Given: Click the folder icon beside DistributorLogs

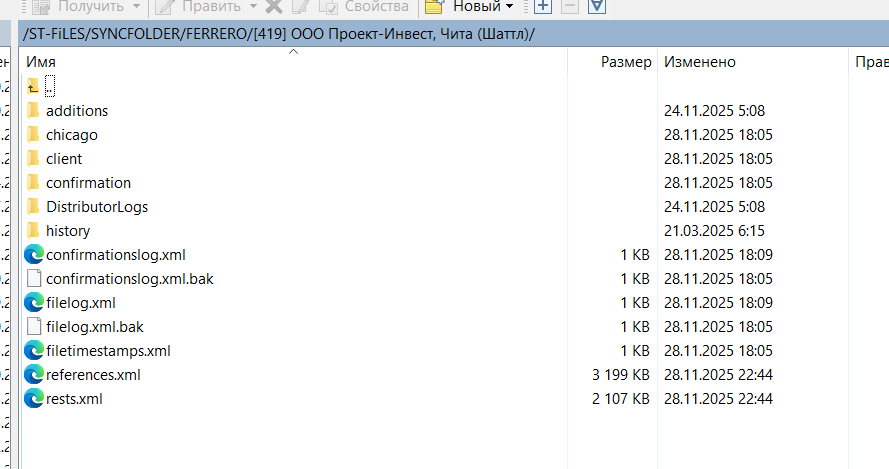Looking at the screenshot, I should pyautogui.click(x=33, y=207).
